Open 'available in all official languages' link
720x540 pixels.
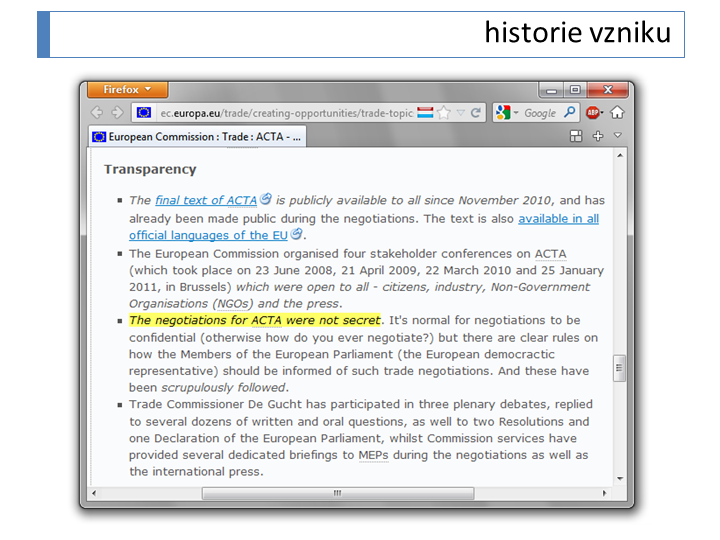click(x=558, y=218)
